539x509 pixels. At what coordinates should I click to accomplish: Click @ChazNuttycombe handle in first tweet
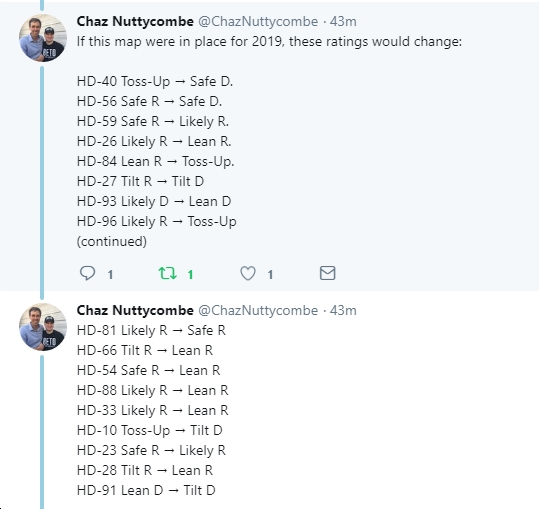(258, 22)
